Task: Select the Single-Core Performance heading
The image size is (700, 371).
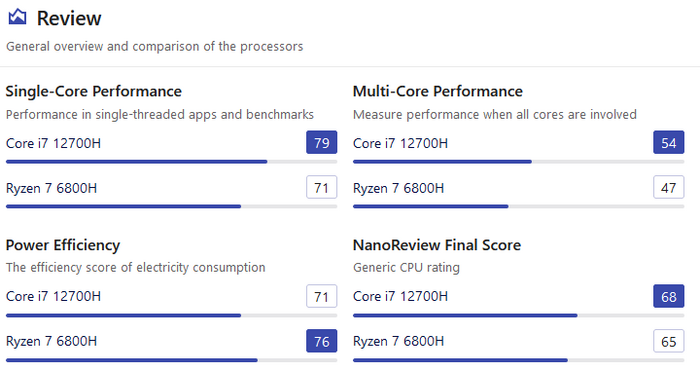Action: pos(93,92)
